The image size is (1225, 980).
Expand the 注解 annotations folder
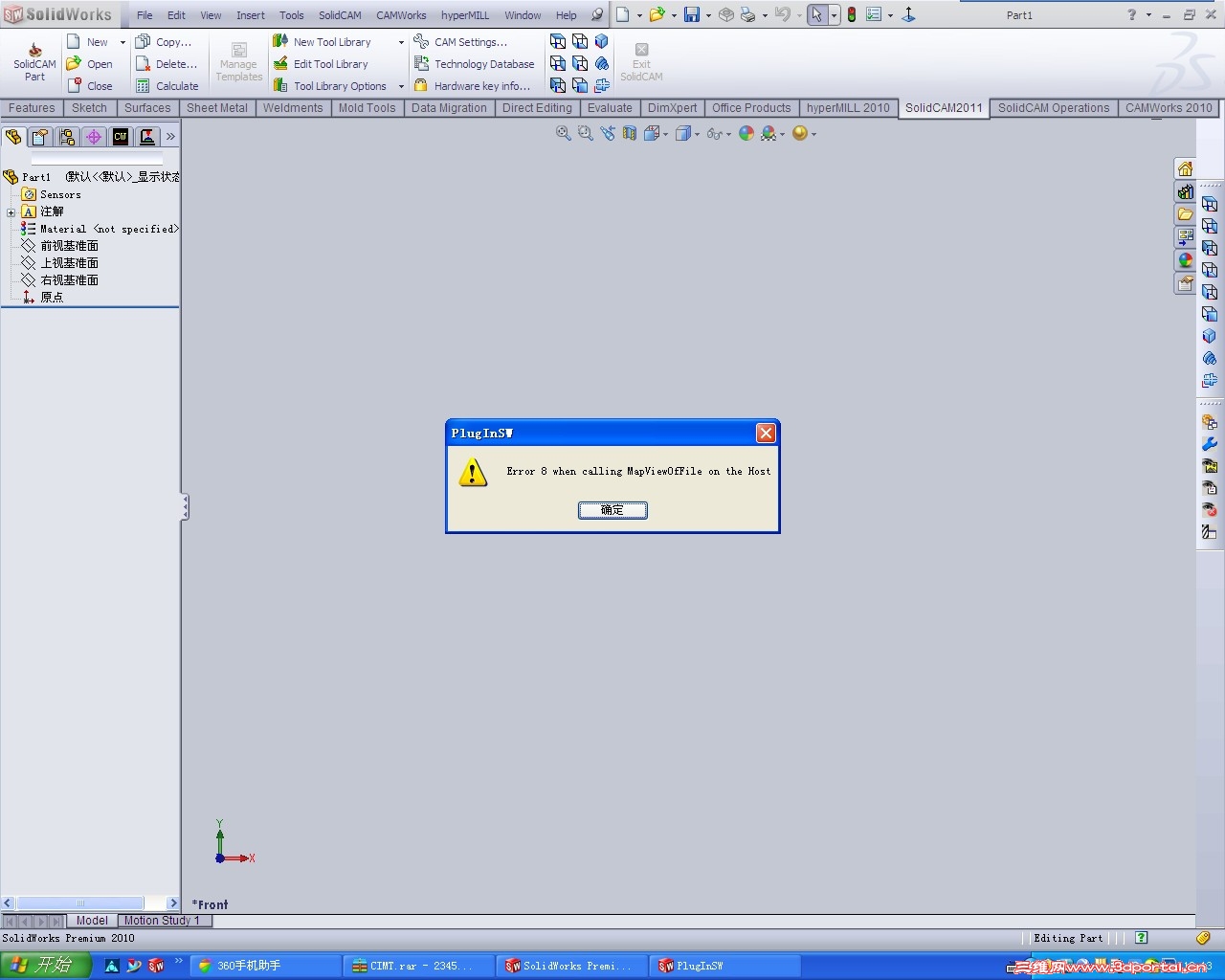click(11, 212)
